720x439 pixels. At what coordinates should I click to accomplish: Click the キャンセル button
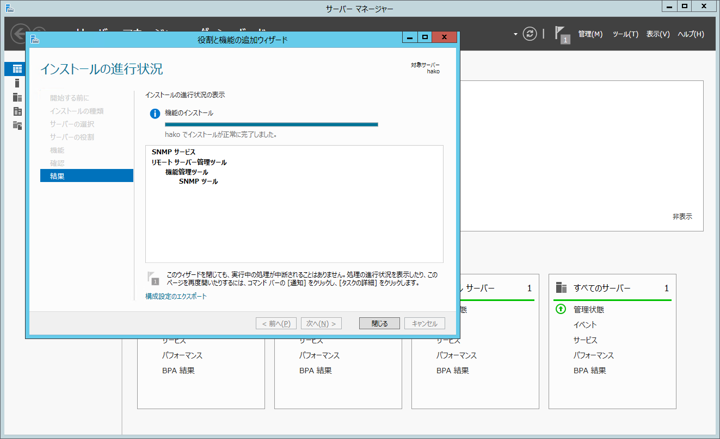(424, 323)
